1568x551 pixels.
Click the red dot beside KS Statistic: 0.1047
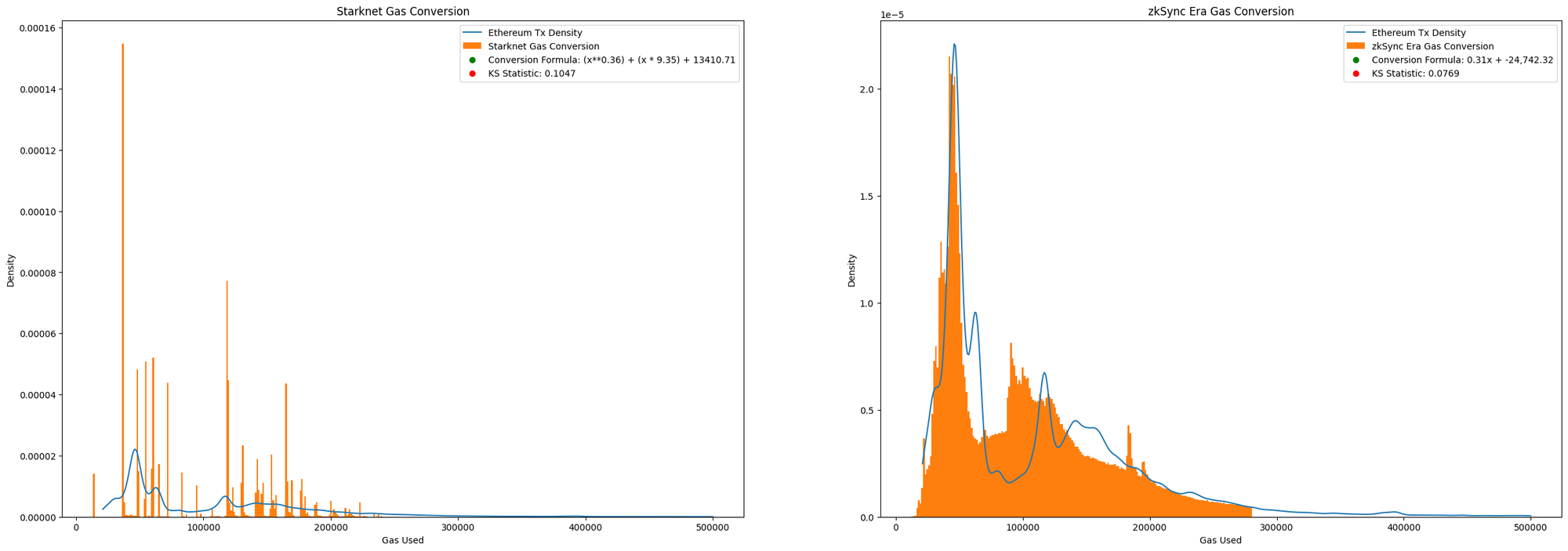[473, 74]
